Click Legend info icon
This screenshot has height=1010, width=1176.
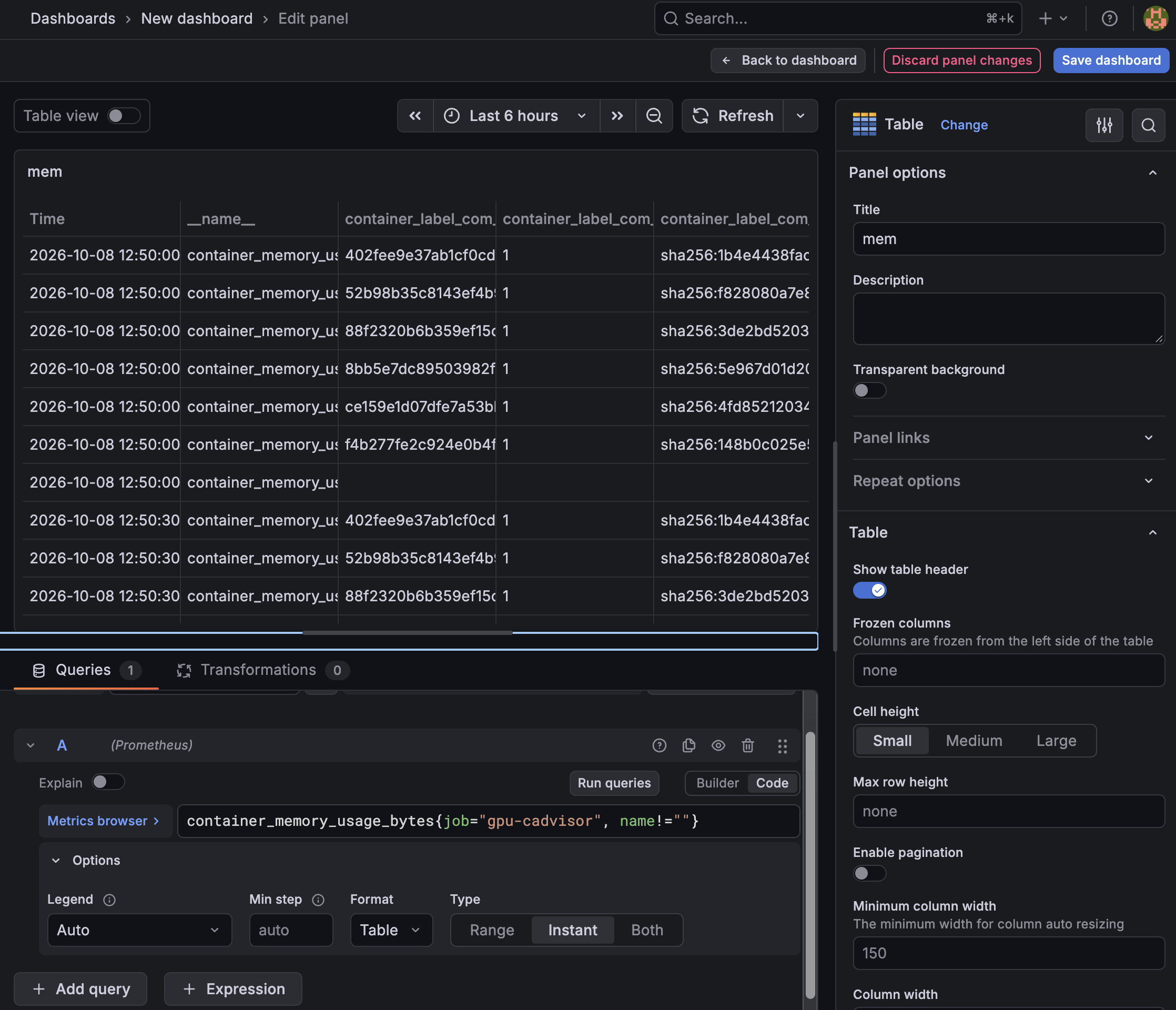109,900
